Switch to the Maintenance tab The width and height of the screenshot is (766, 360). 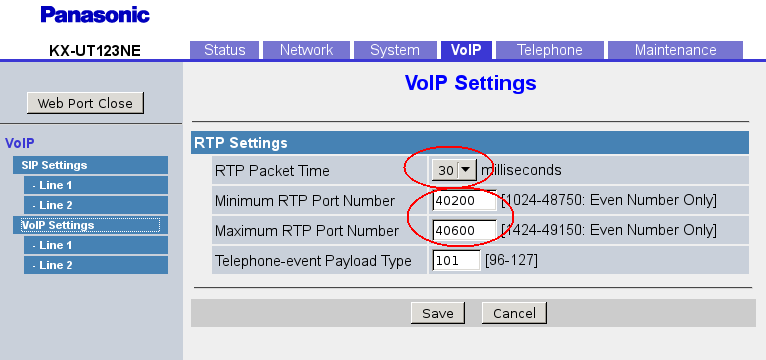[x=675, y=50]
